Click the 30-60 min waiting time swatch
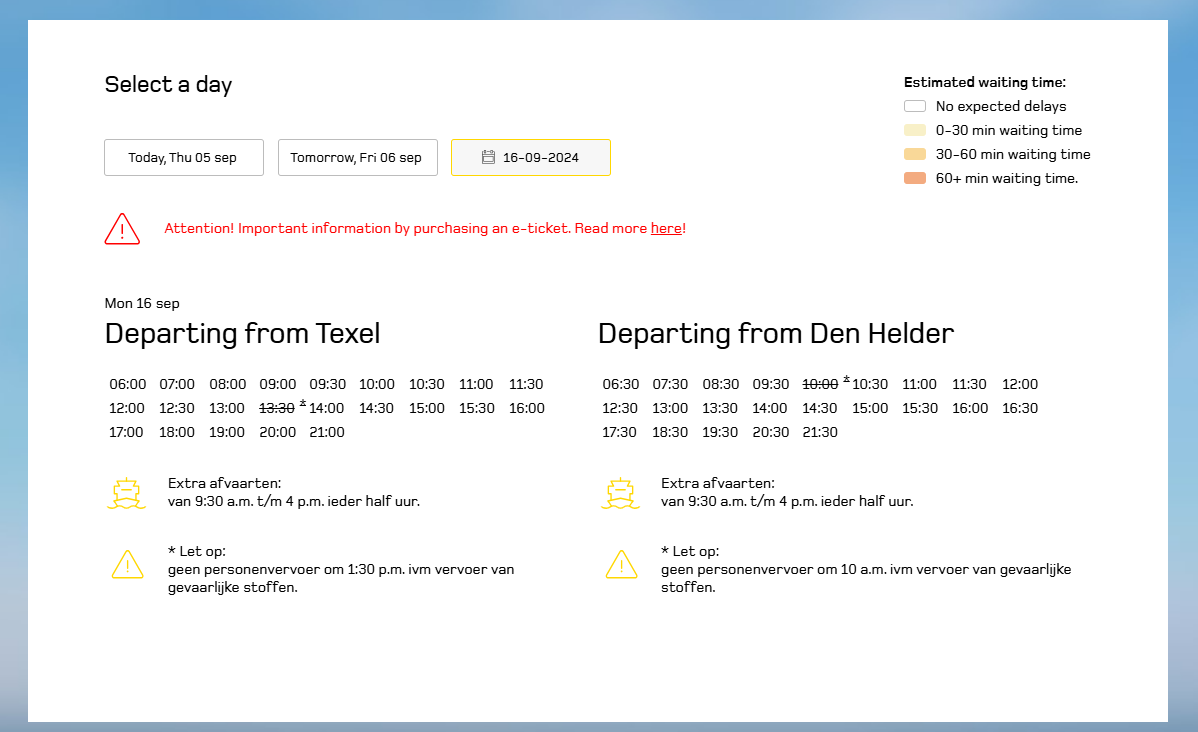This screenshot has height=732, width=1198. point(915,154)
